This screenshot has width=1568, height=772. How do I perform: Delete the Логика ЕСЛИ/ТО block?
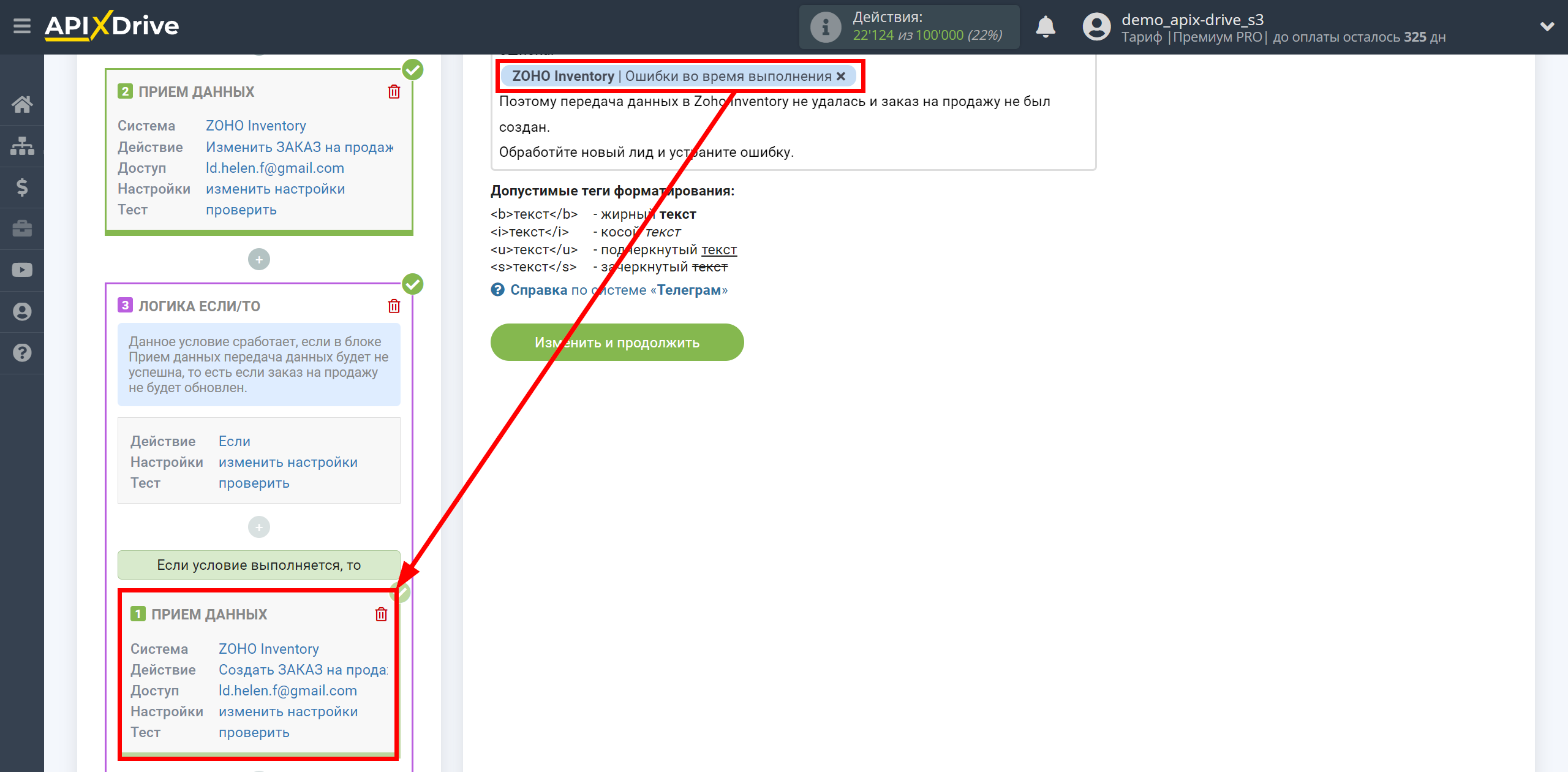pos(394,306)
